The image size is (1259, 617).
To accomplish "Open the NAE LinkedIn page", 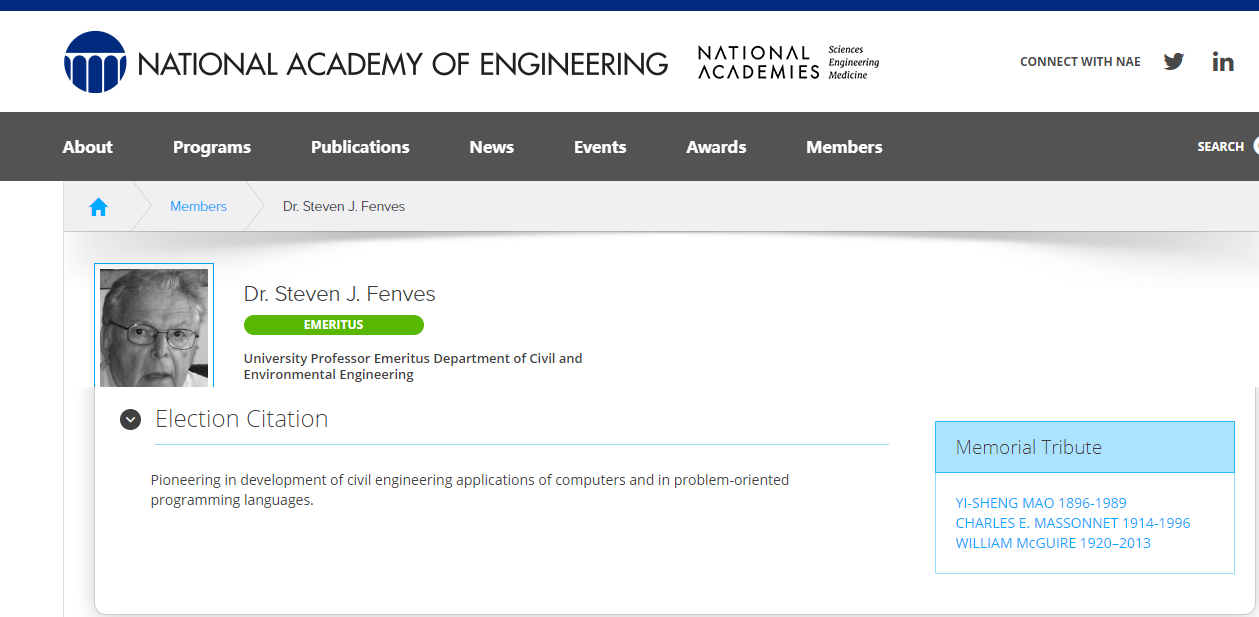I will [1222, 62].
